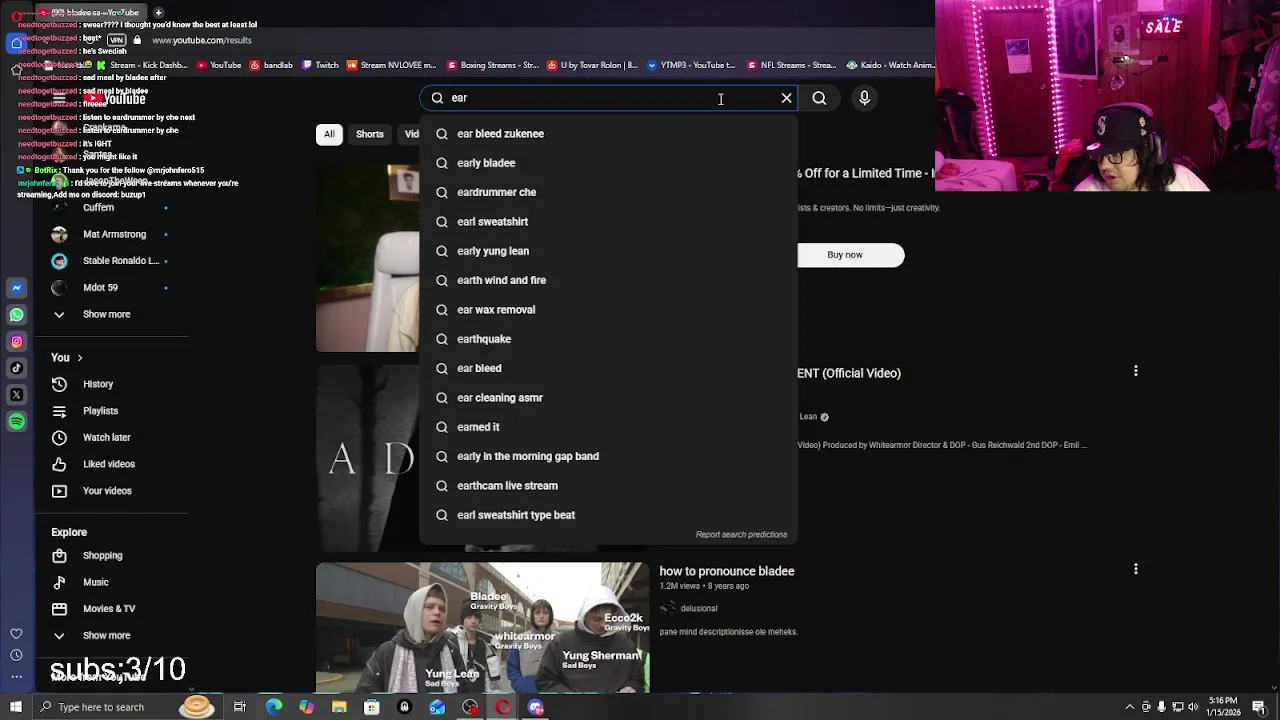Open 'delusional' channel link
The height and width of the screenshot is (720, 1280).
click(x=699, y=608)
